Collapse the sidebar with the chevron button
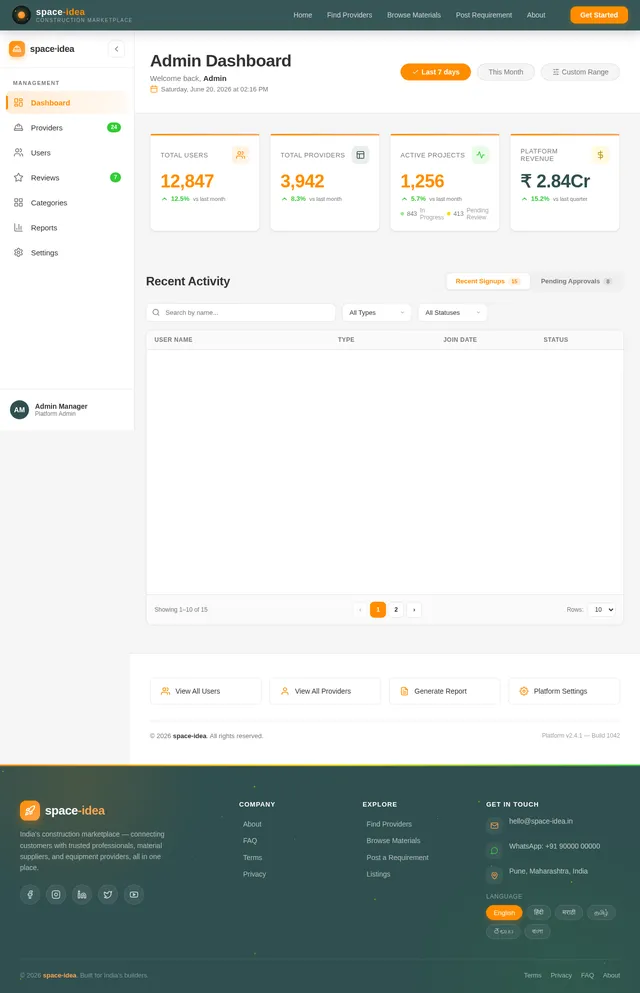Screen dimensions: 640x993 point(116,49)
